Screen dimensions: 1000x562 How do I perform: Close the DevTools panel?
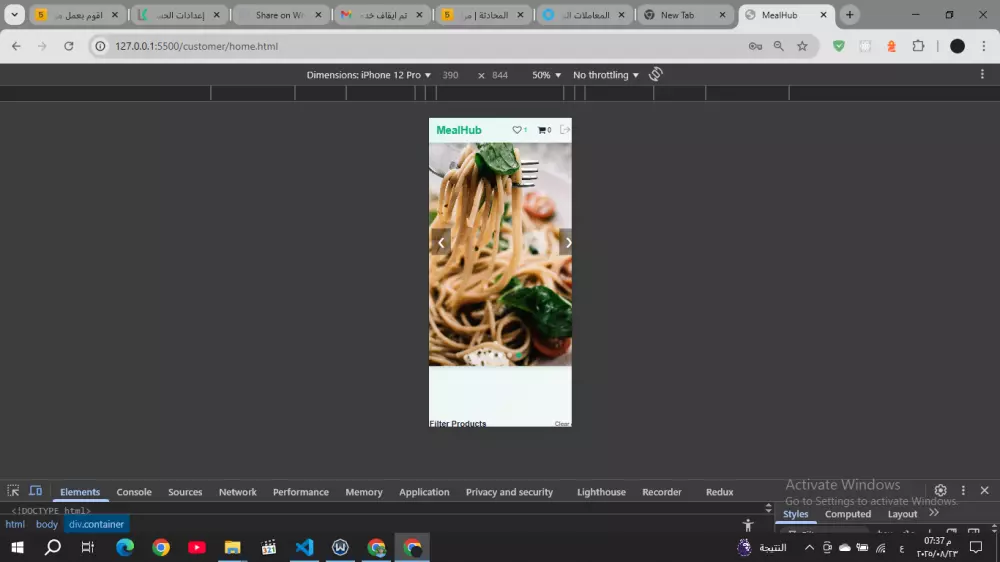[985, 491]
